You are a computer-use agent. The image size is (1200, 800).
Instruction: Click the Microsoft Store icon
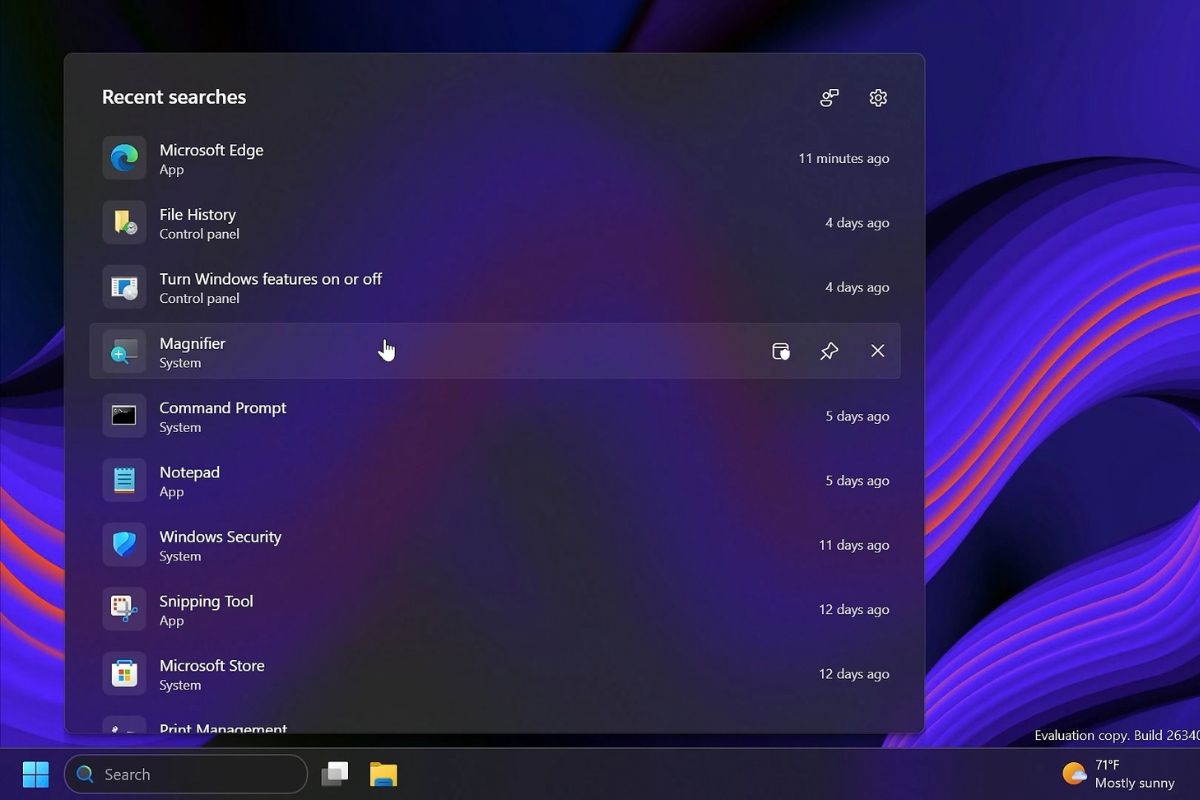click(124, 674)
